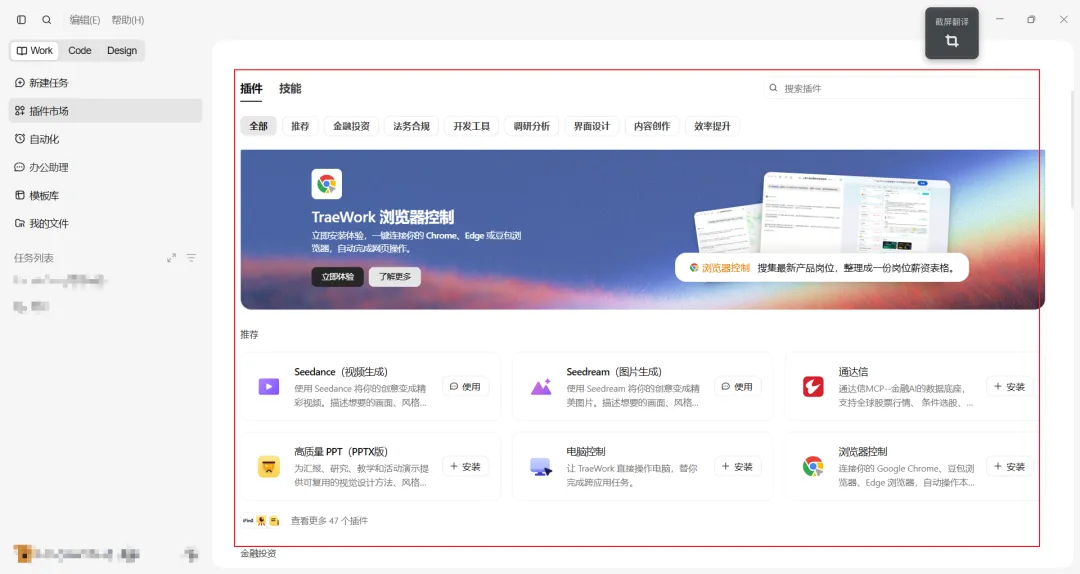Click the 电脑控制 monitor icon
The image size is (1080, 574).
(x=541, y=467)
